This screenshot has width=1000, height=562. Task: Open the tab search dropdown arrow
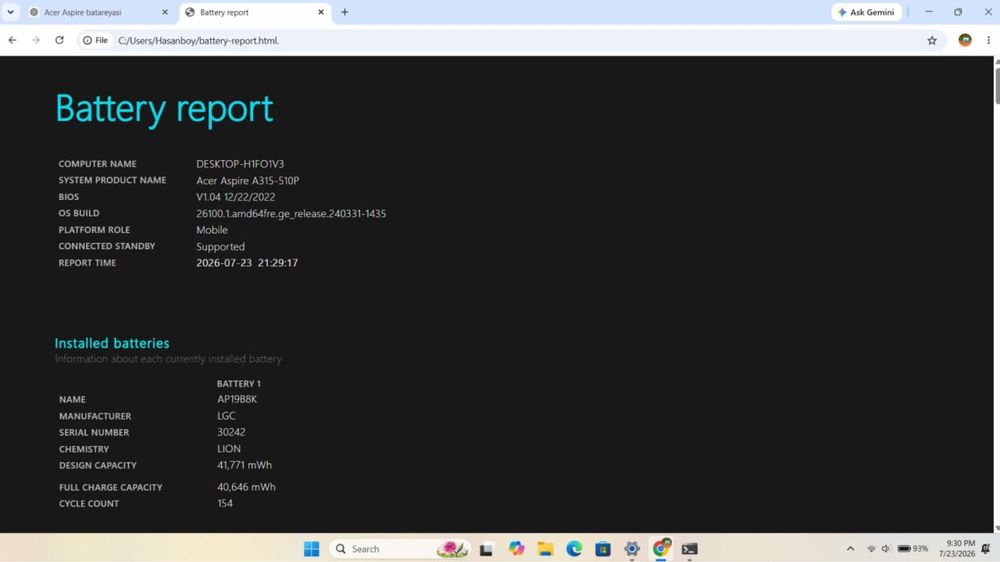10,12
